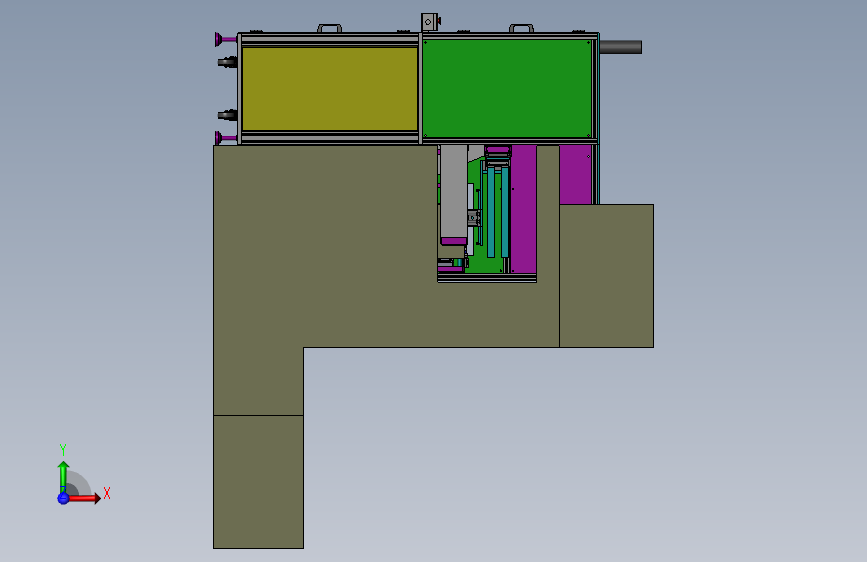Image resolution: width=867 pixels, height=562 pixels.
Task: Select the upper purple leveling foot on left side
Action: pos(225,39)
